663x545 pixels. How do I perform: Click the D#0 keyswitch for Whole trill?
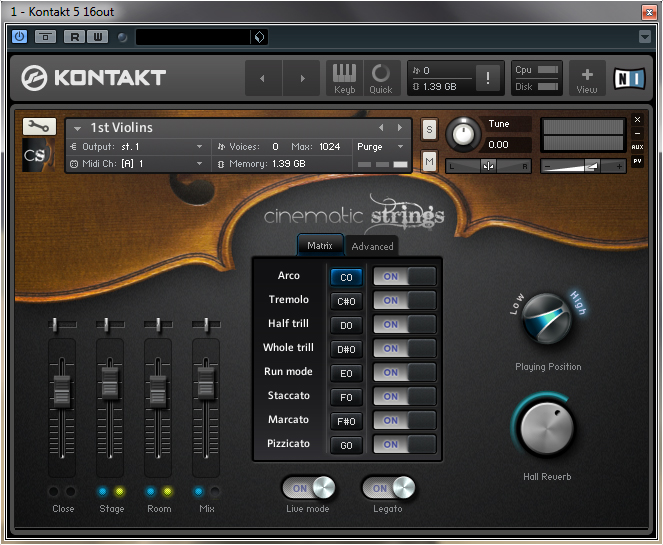pyautogui.click(x=346, y=349)
